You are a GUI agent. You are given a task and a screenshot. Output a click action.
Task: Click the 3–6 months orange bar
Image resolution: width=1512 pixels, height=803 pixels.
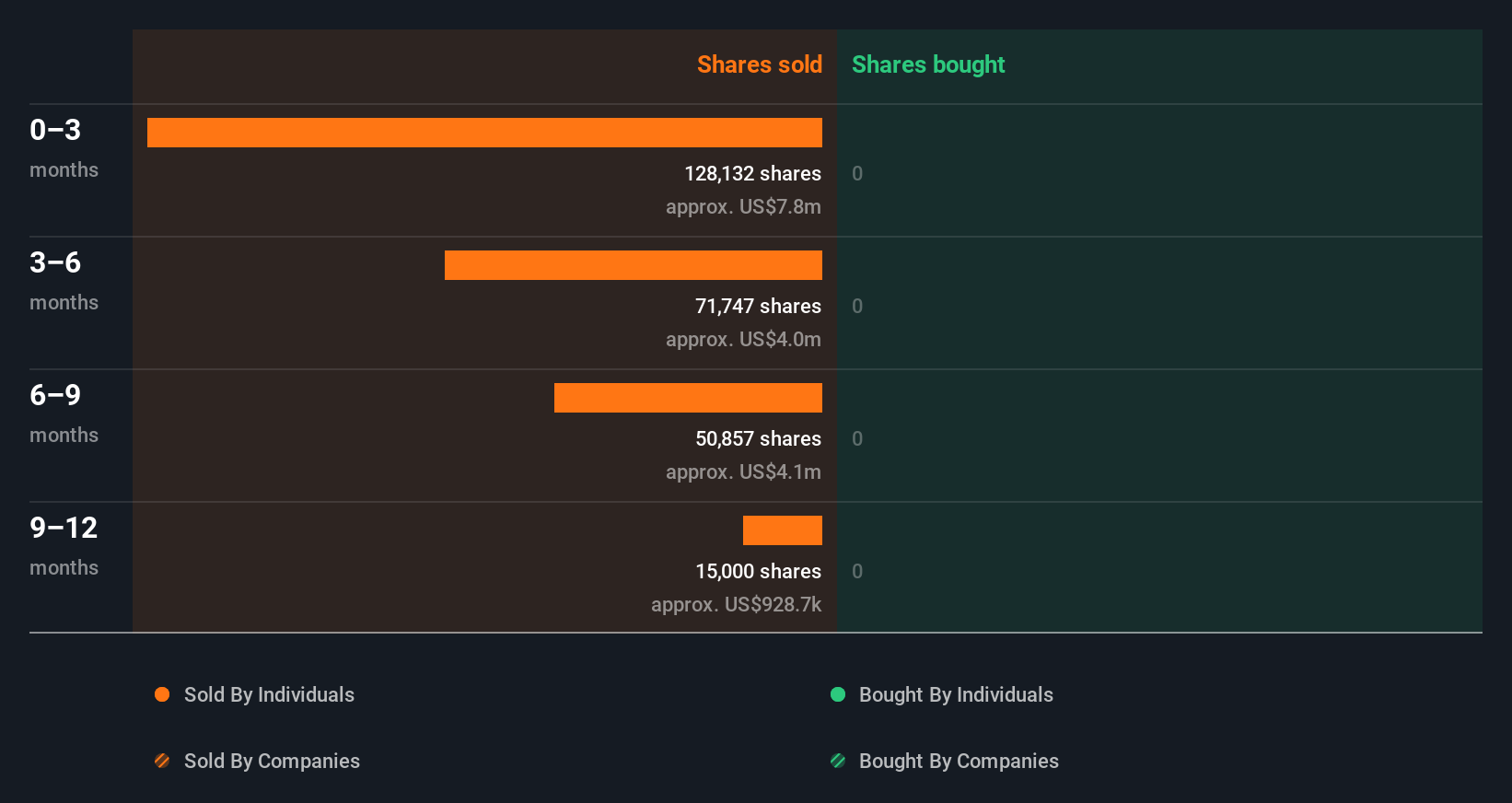click(x=634, y=265)
